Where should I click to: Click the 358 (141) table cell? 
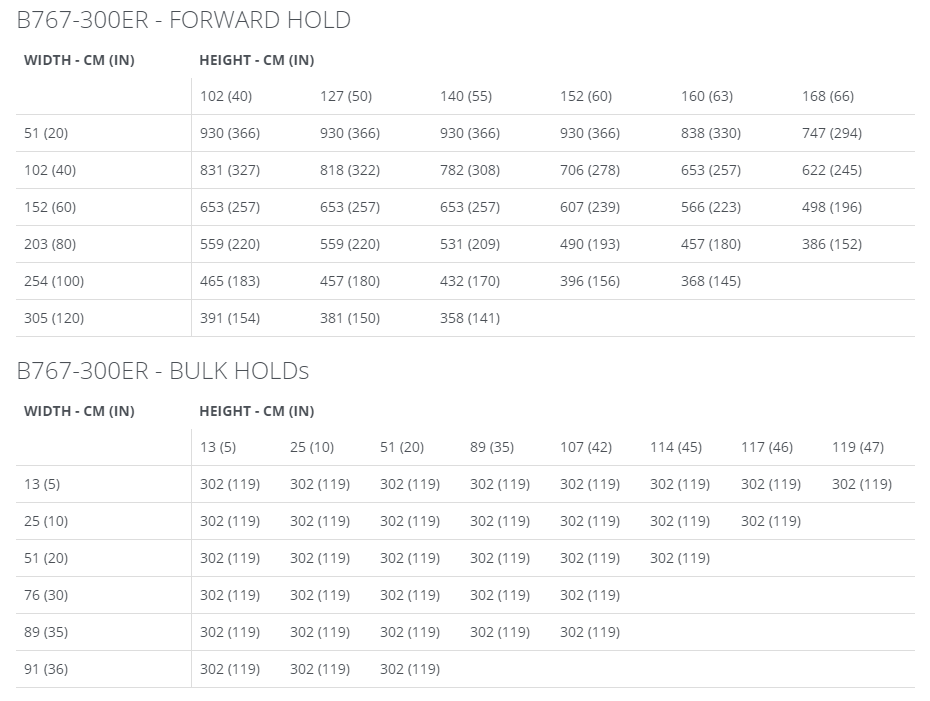(x=470, y=318)
